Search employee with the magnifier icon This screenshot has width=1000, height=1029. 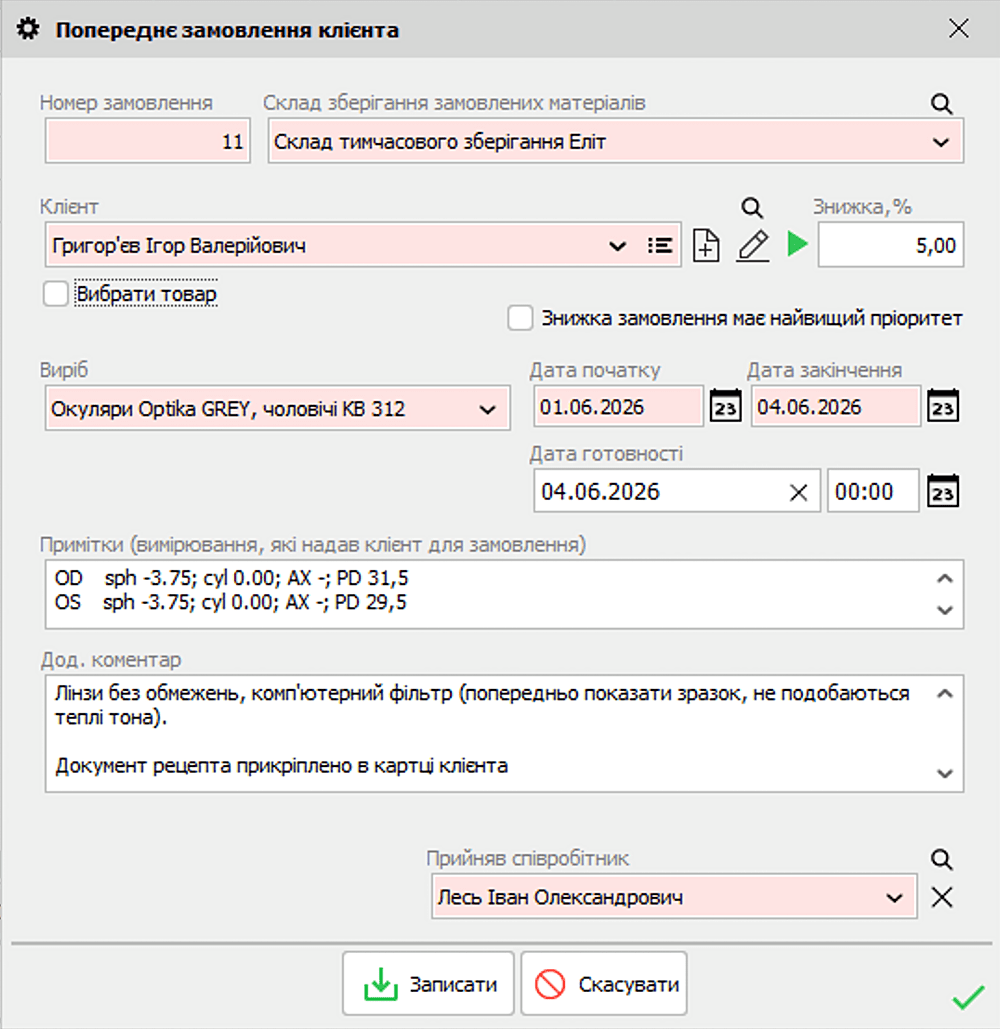point(942,859)
